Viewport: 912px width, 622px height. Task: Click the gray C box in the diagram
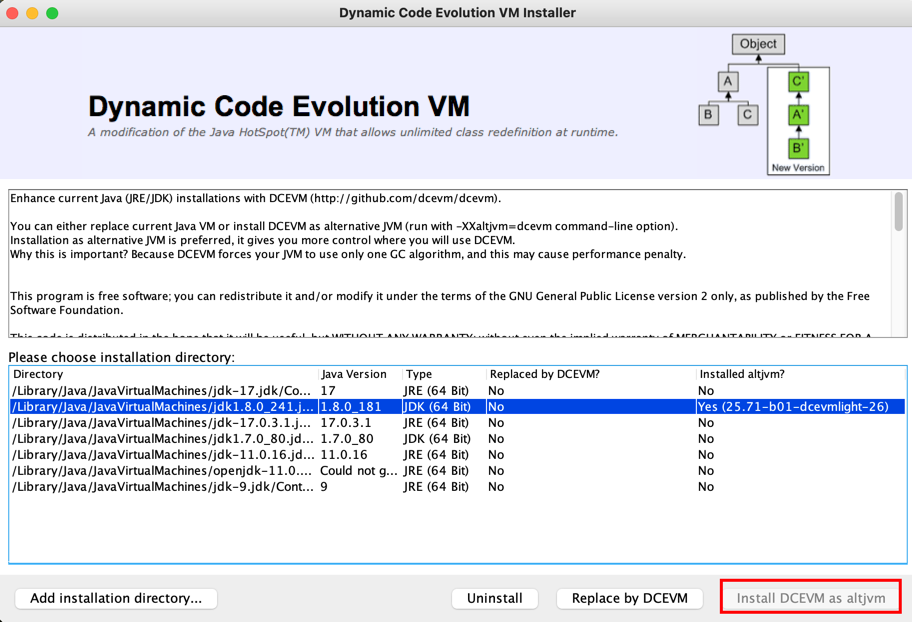[x=747, y=115]
